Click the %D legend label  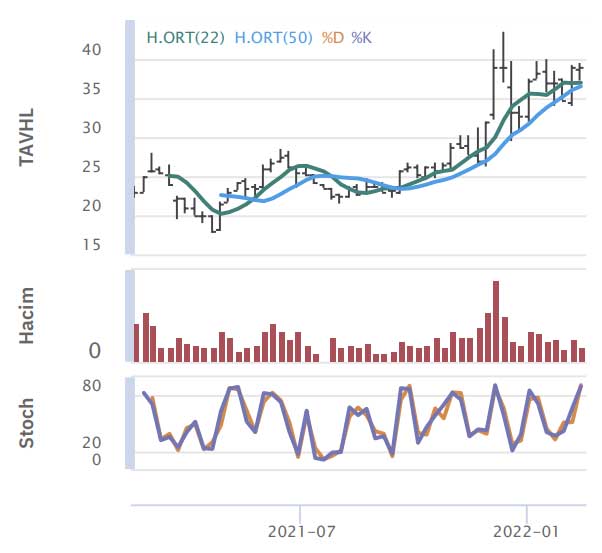(x=332, y=38)
